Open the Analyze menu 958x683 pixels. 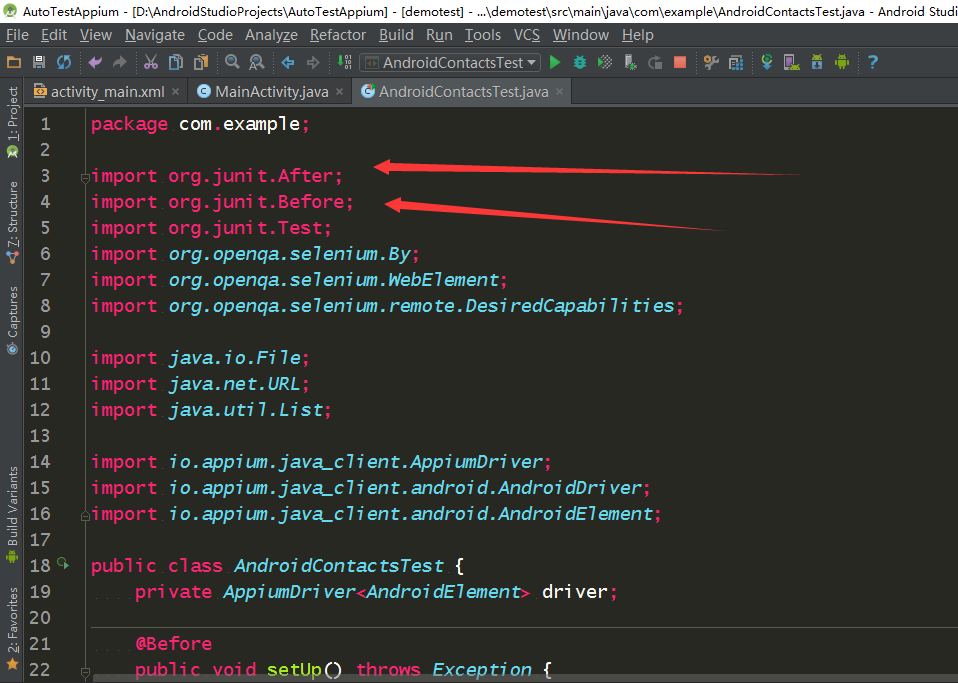tap(271, 35)
